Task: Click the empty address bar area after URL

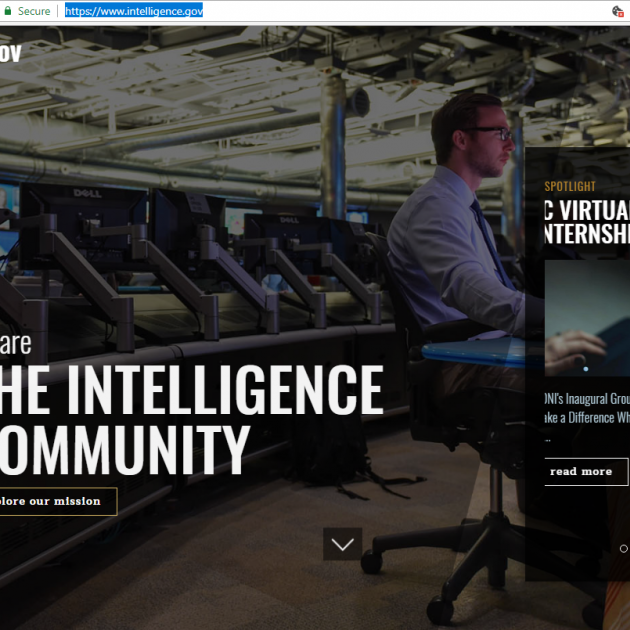Action: coord(400,11)
